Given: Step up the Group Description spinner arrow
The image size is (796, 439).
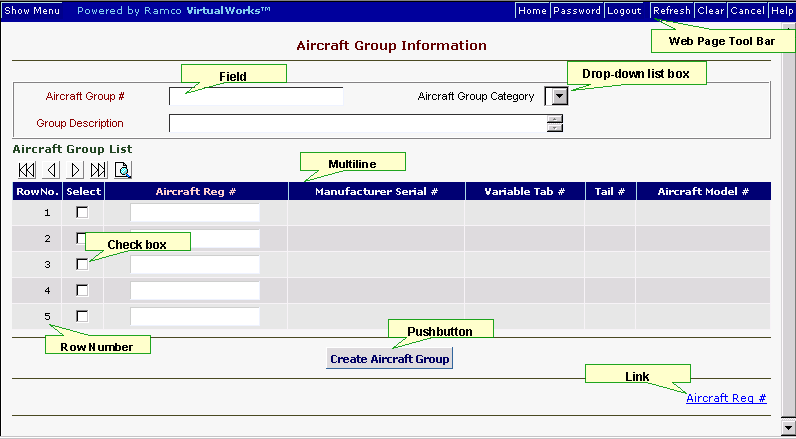Looking at the screenshot, I should [x=555, y=118].
